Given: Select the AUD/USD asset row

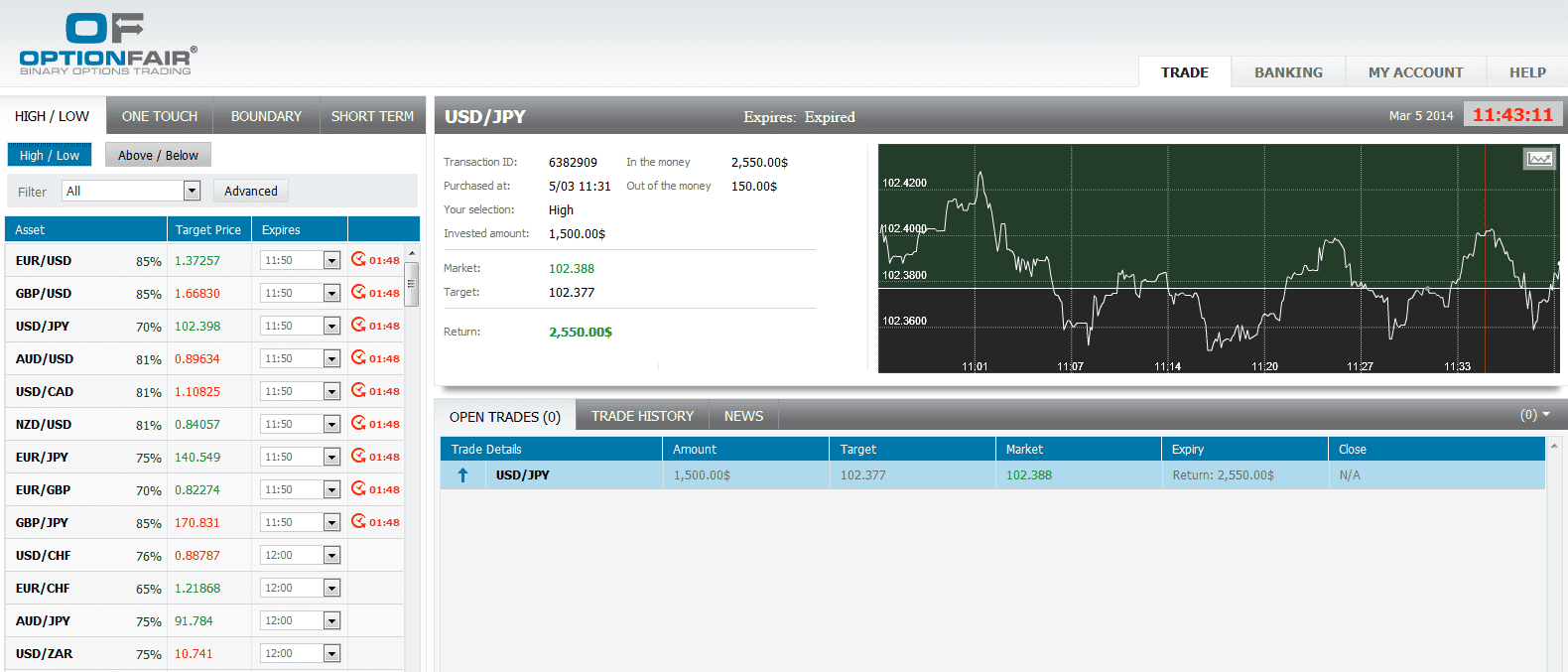Looking at the screenshot, I should (x=45, y=358).
